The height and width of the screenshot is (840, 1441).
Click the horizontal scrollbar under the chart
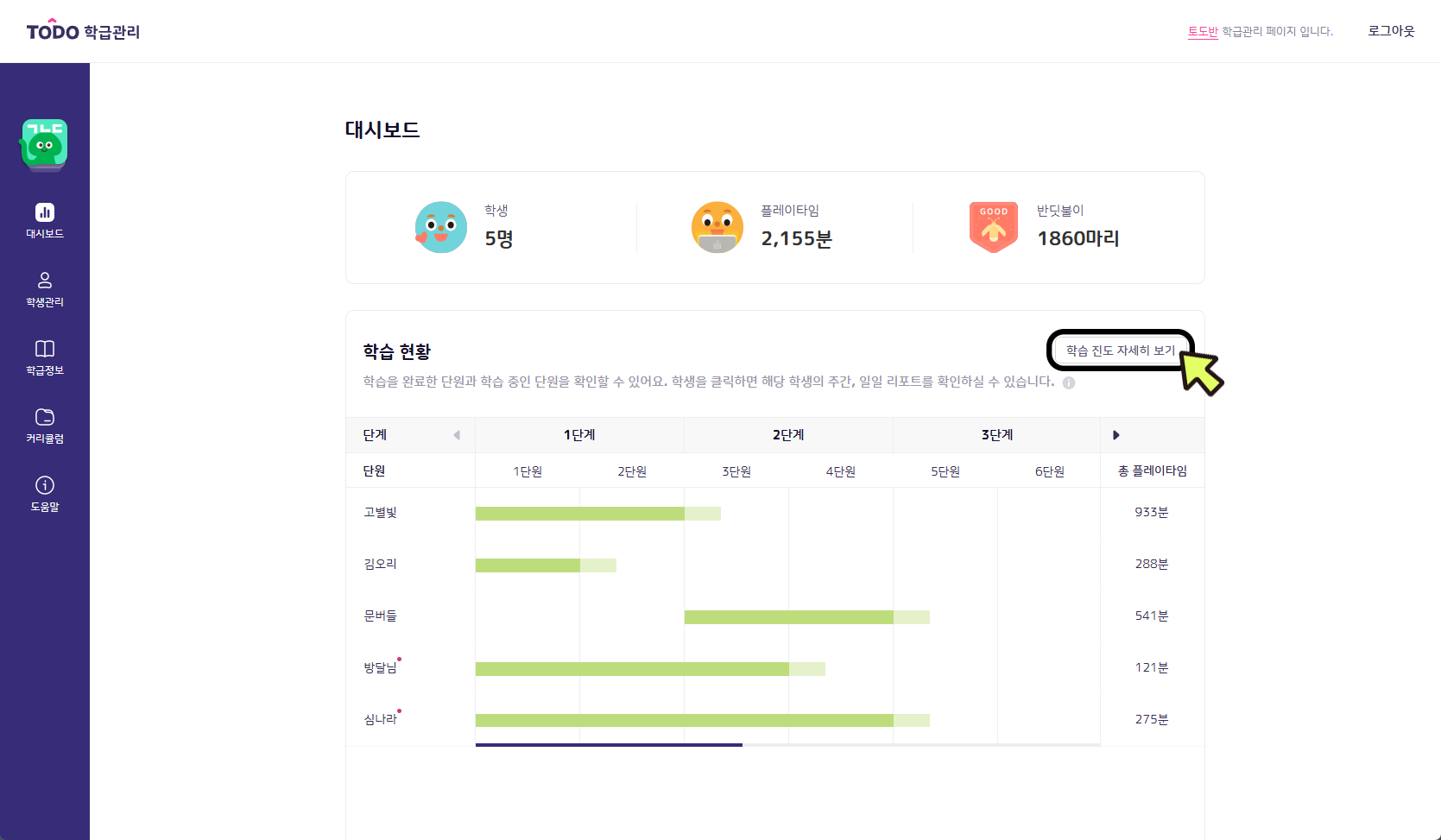(609, 744)
